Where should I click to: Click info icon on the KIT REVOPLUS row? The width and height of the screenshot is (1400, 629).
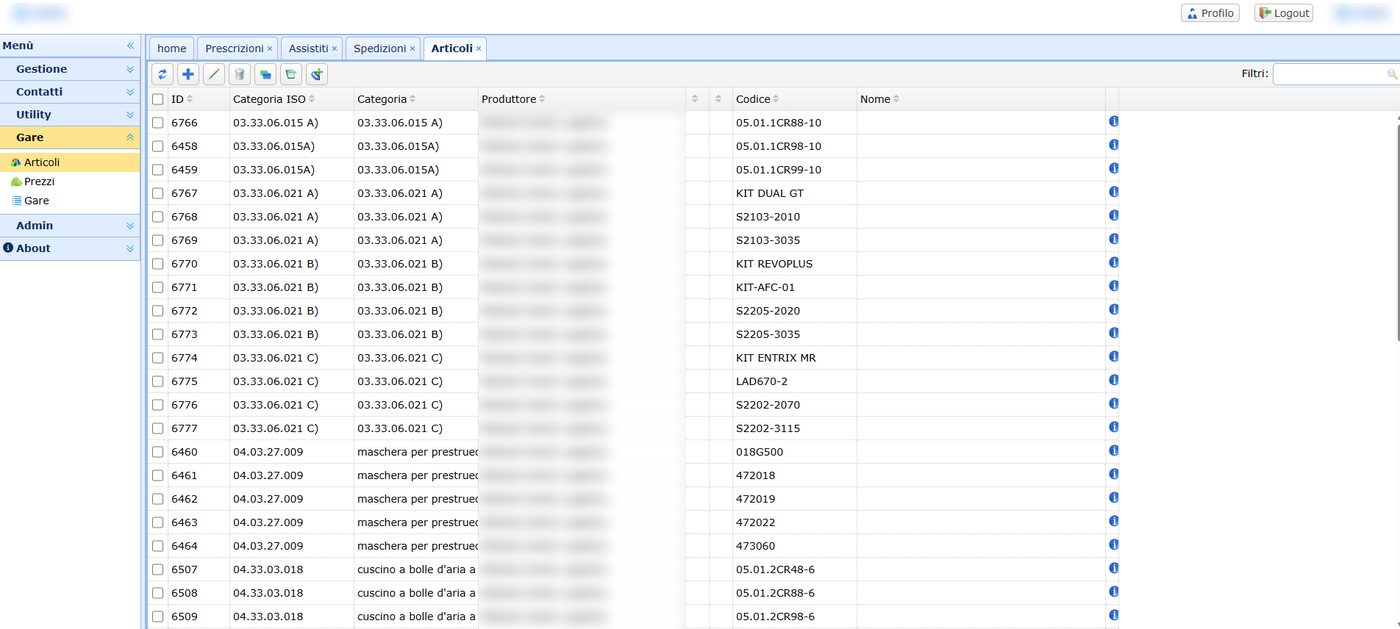click(1113, 263)
